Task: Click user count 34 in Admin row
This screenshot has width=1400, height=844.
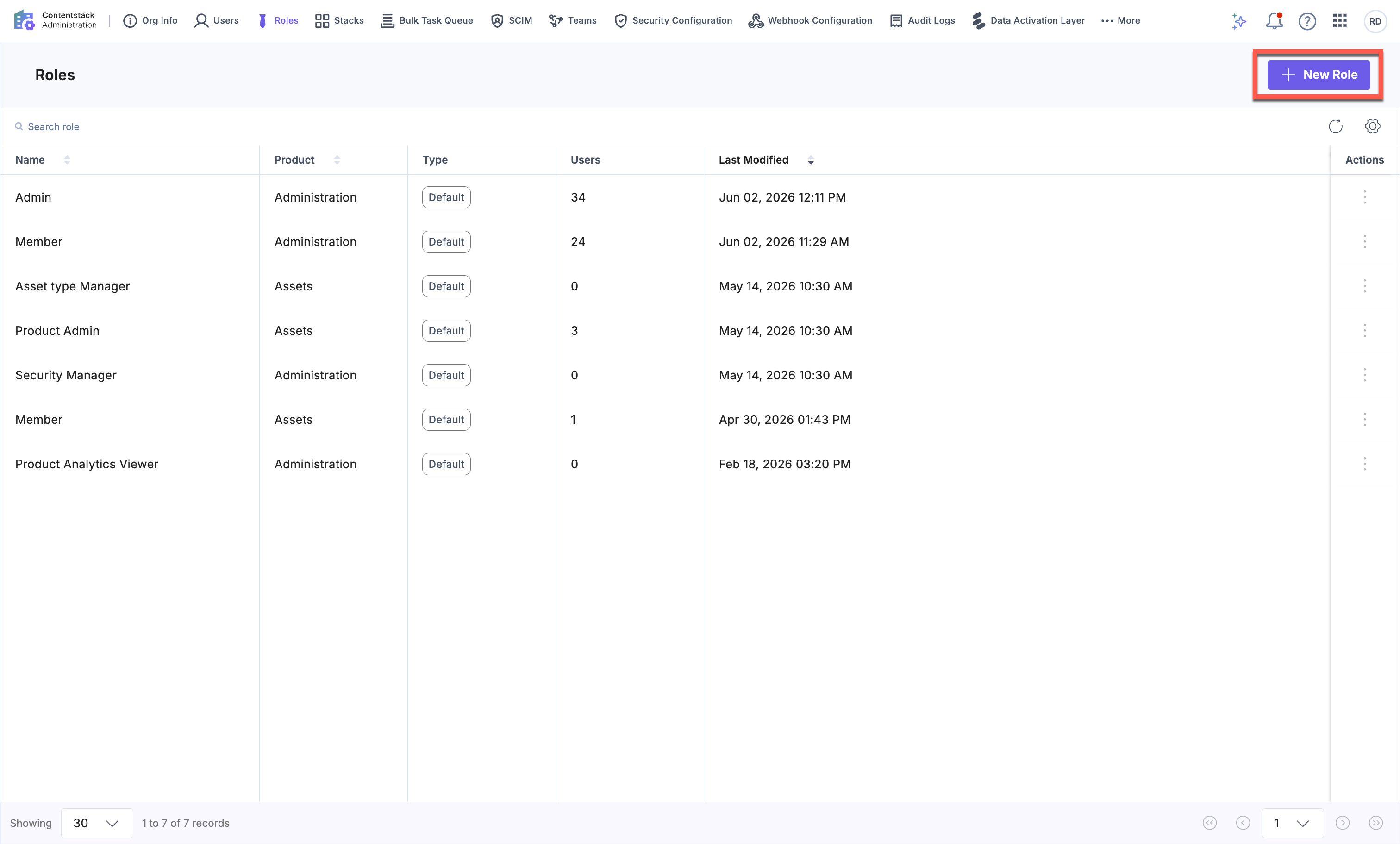Action: (x=578, y=197)
